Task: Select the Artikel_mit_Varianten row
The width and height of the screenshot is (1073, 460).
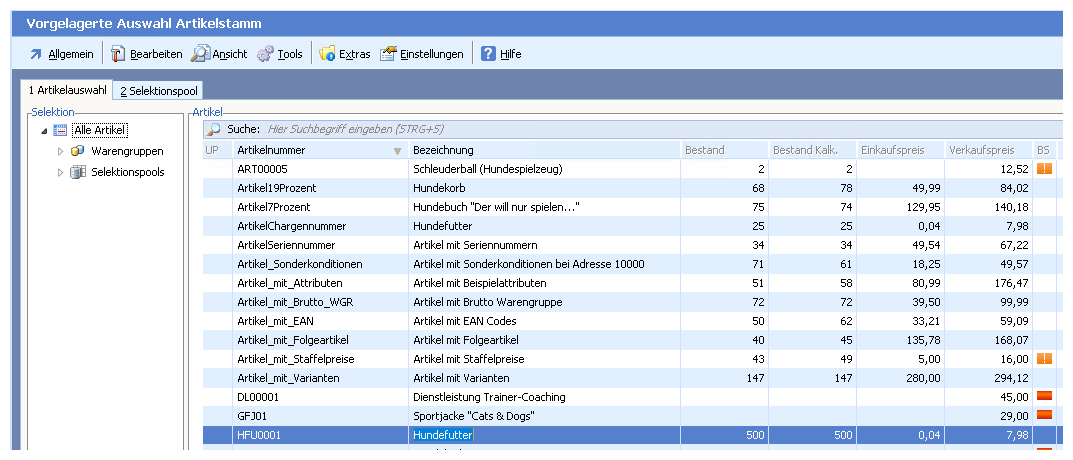Action: [x=288, y=378]
